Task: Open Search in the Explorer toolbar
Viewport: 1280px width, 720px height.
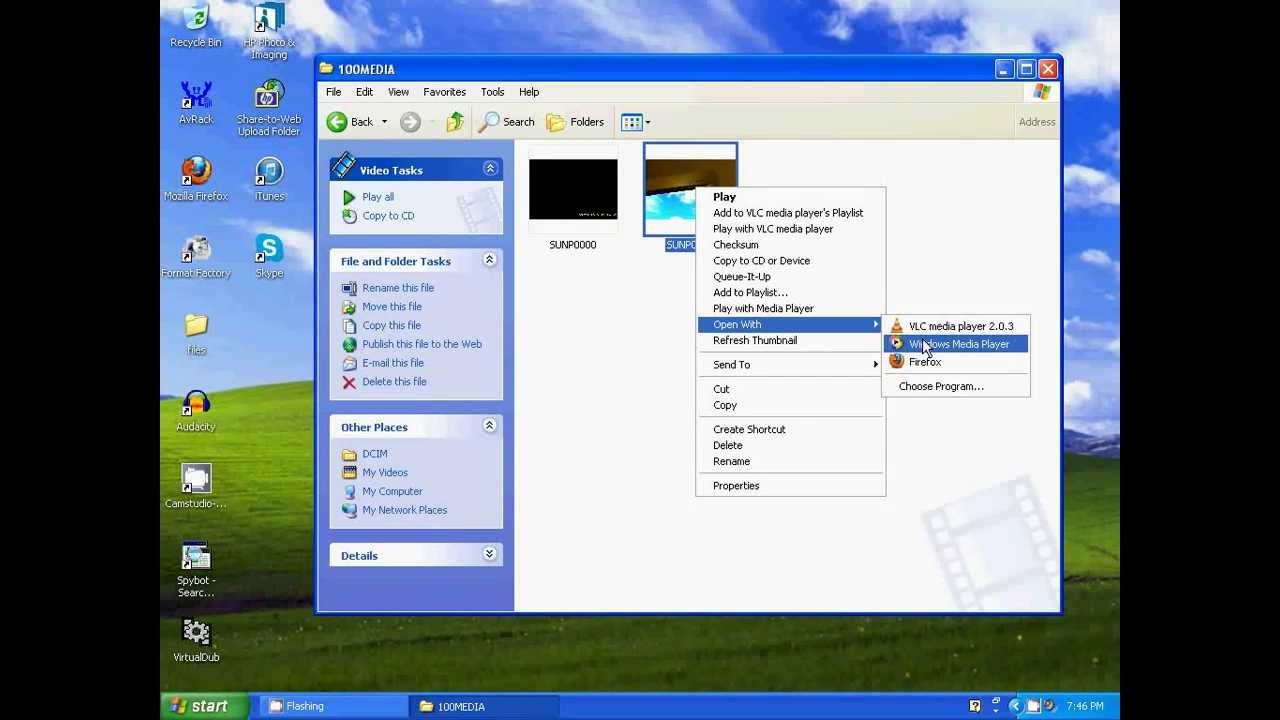Action: pos(507,122)
